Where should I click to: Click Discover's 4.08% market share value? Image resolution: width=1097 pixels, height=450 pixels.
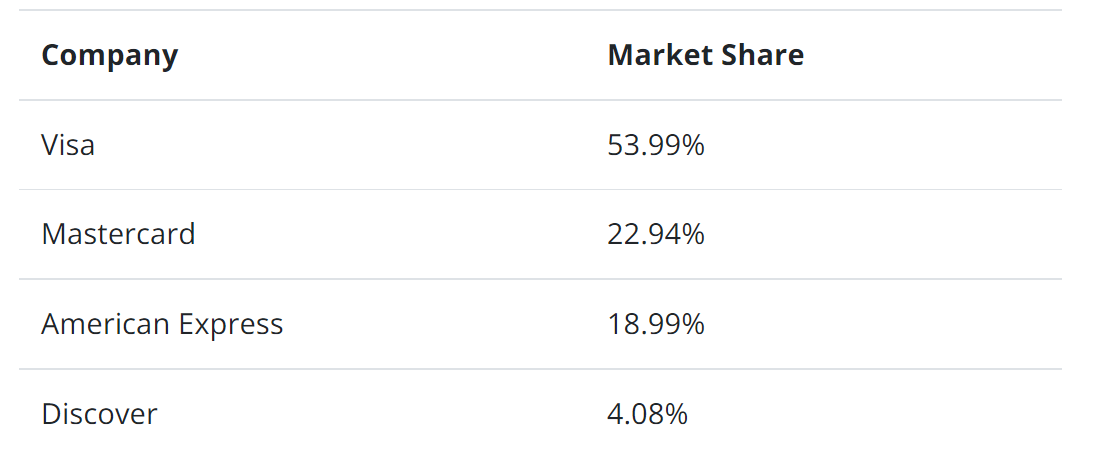tap(647, 413)
